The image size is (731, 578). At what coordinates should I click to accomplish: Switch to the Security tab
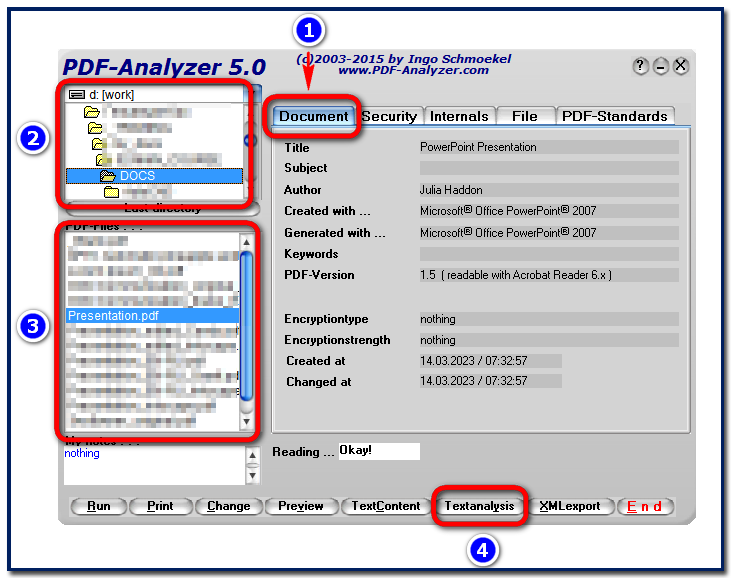coord(389,116)
